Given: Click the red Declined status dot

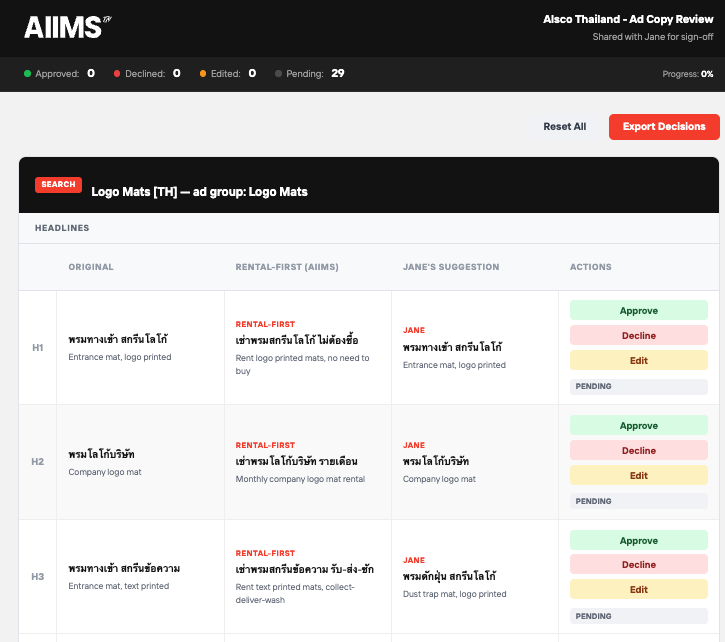Looking at the screenshot, I should pos(117,74).
